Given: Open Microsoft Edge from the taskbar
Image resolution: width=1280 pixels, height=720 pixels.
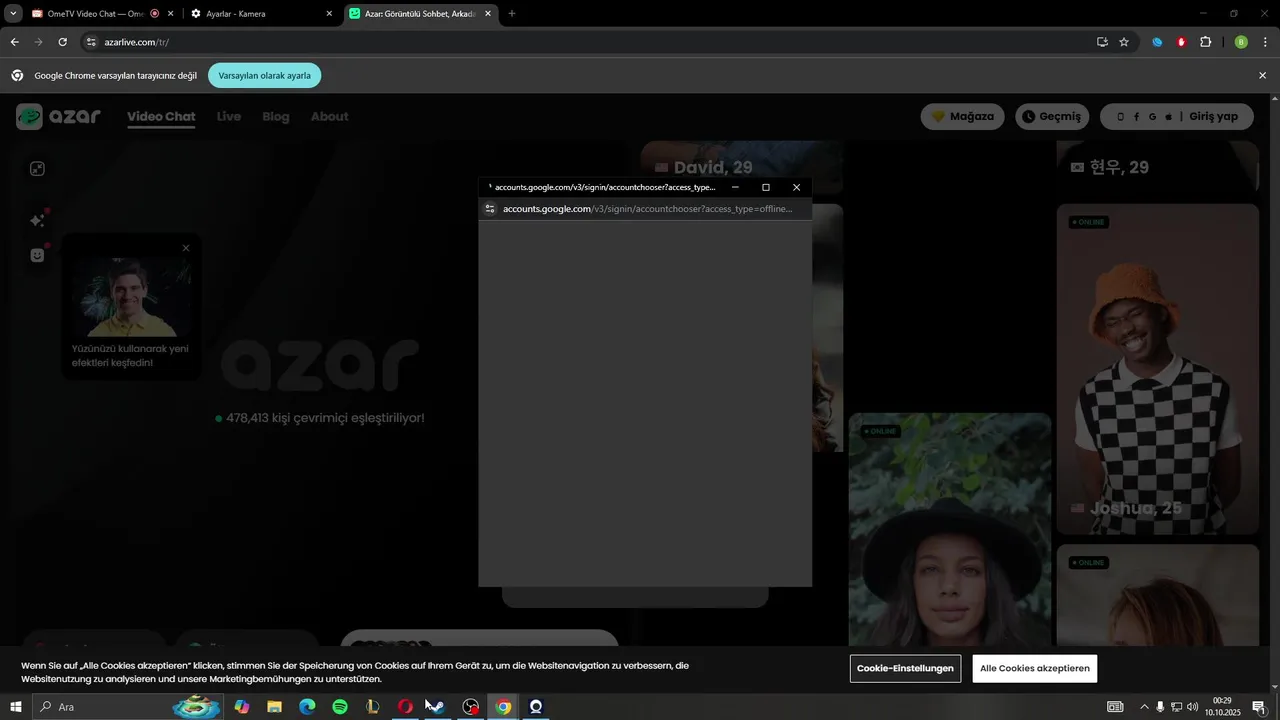Looking at the screenshot, I should coord(307,707).
